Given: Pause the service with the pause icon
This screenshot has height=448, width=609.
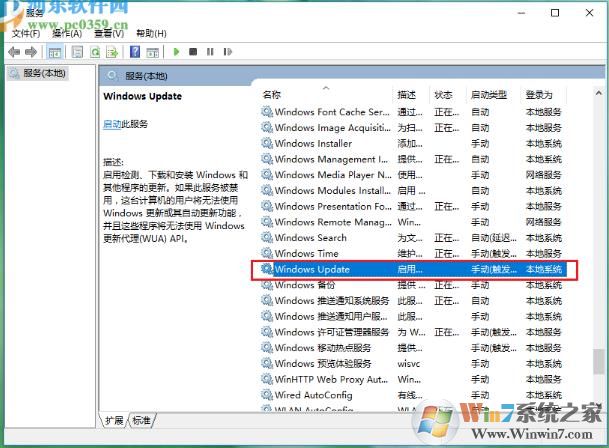Looking at the screenshot, I should (x=210, y=52).
